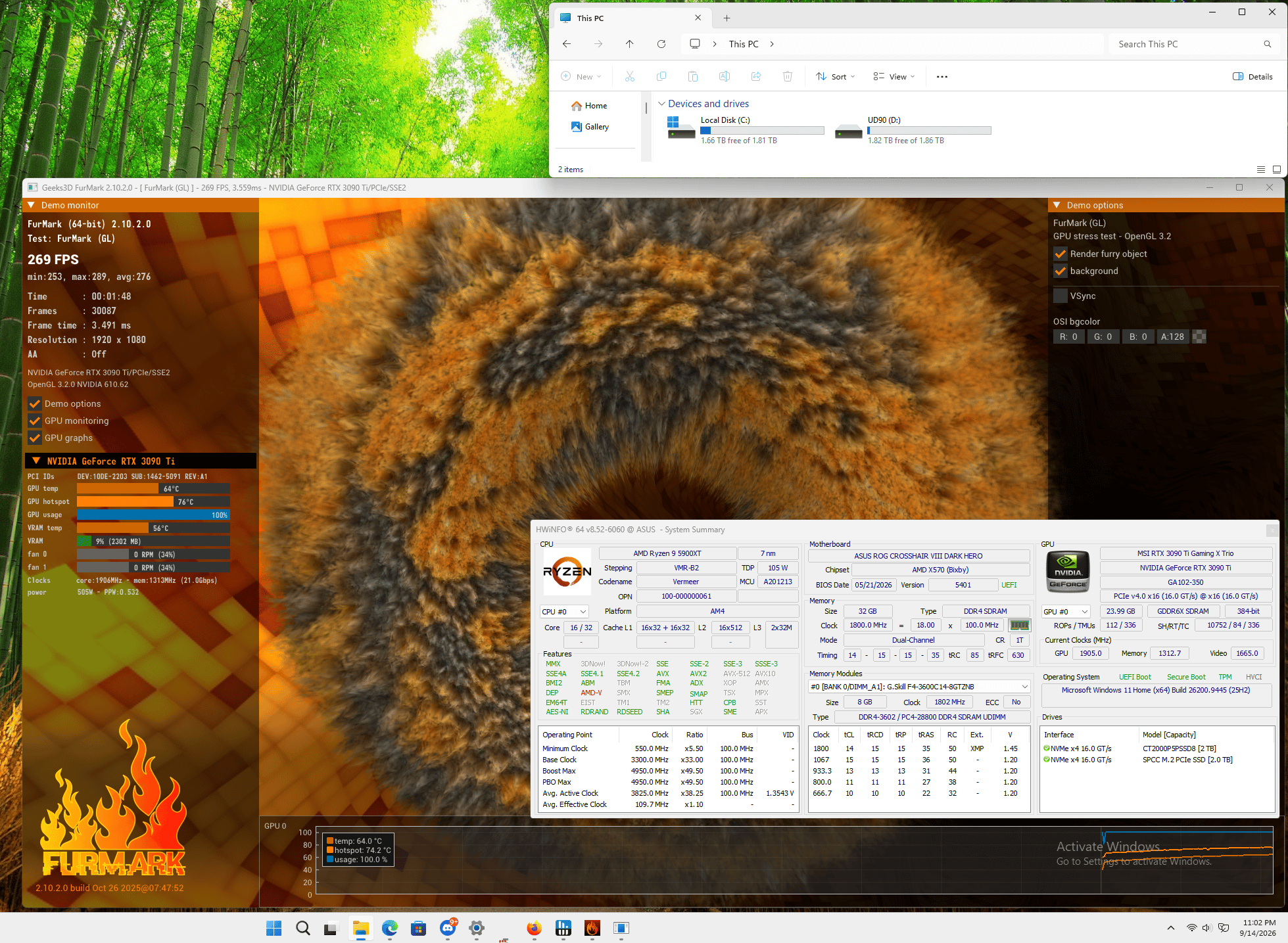Image resolution: width=1288 pixels, height=943 pixels.
Task: Open the View menu in Explorer
Action: pos(894,77)
